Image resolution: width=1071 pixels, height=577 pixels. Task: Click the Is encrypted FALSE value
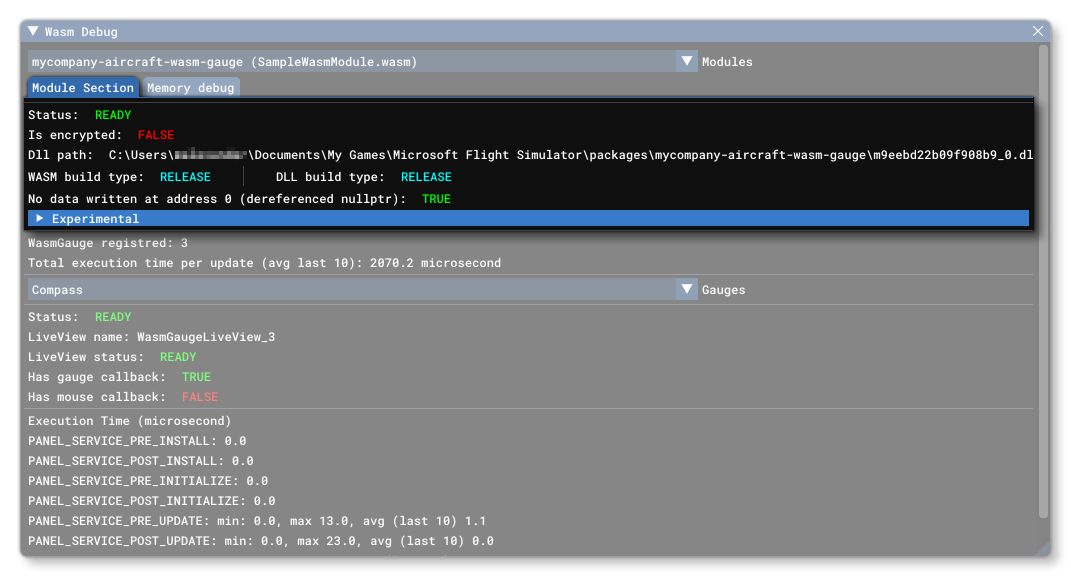click(x=156, y=135)
